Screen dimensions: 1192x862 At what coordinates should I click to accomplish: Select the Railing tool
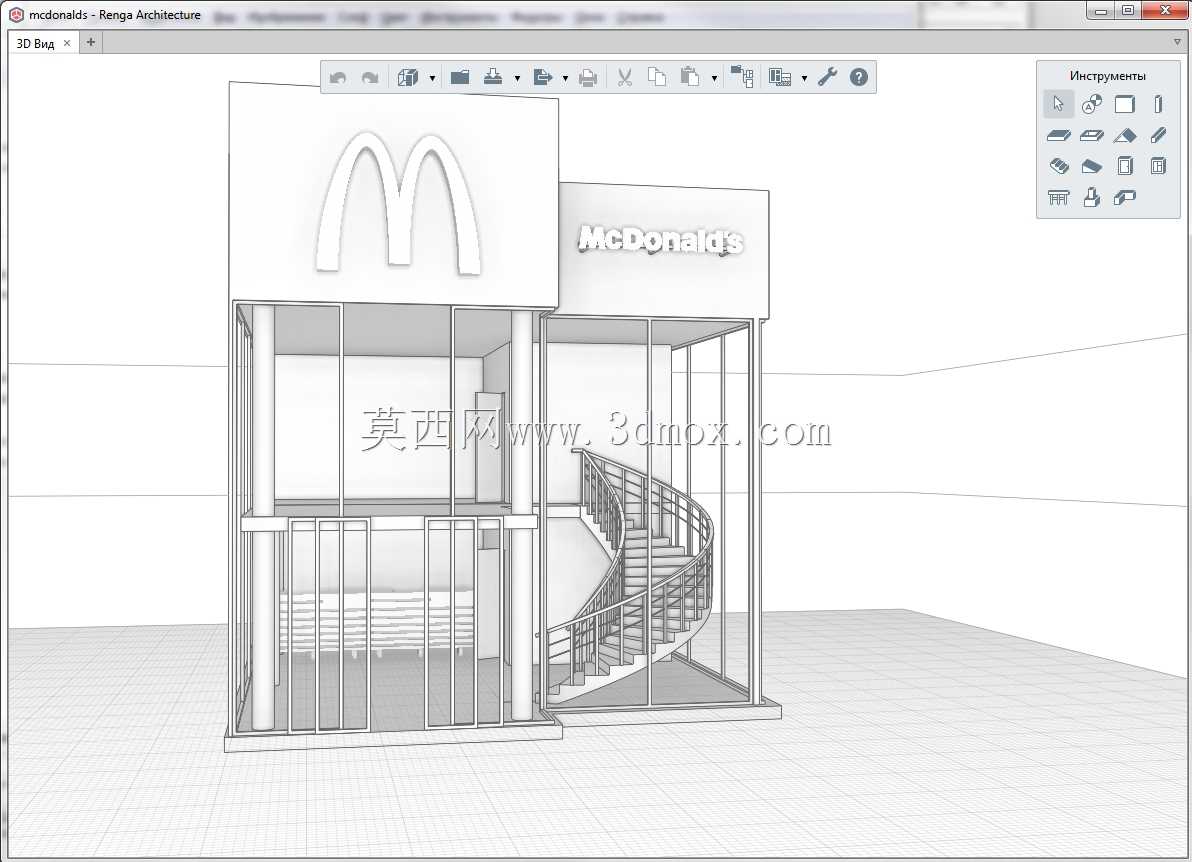1059,198
